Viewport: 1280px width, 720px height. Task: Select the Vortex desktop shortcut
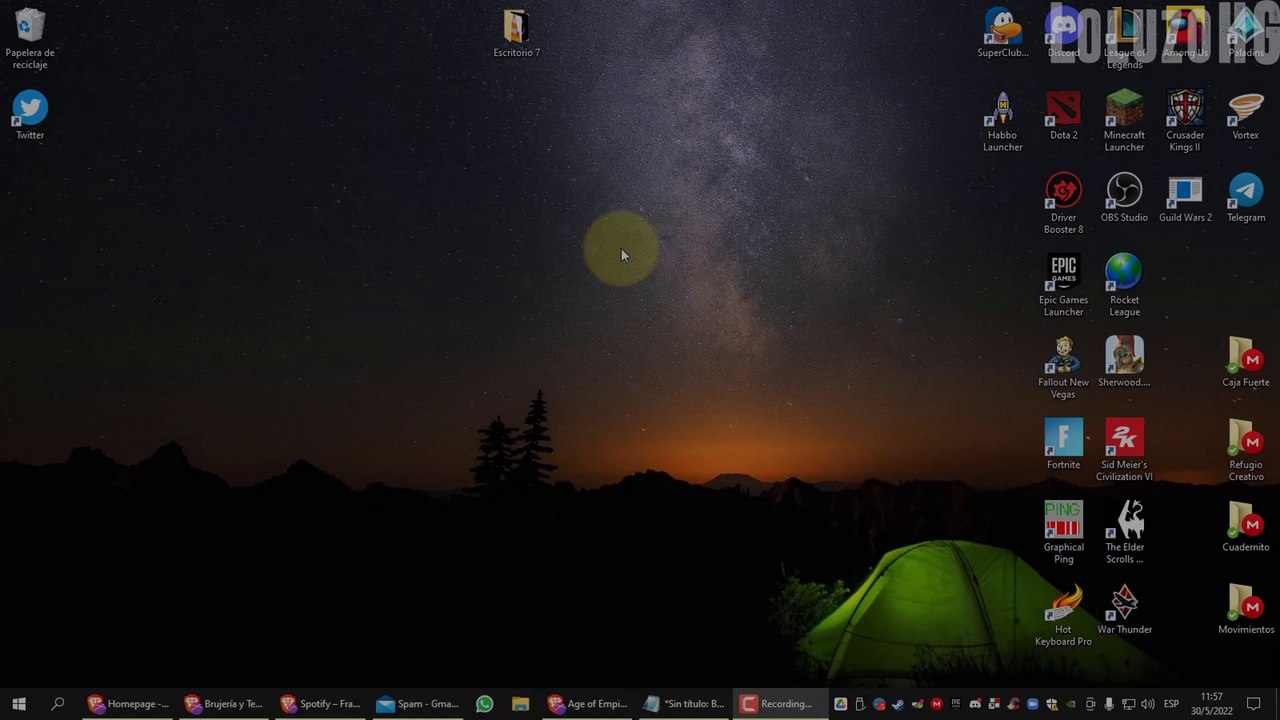pyautogui.click(x=1246, y=115)
